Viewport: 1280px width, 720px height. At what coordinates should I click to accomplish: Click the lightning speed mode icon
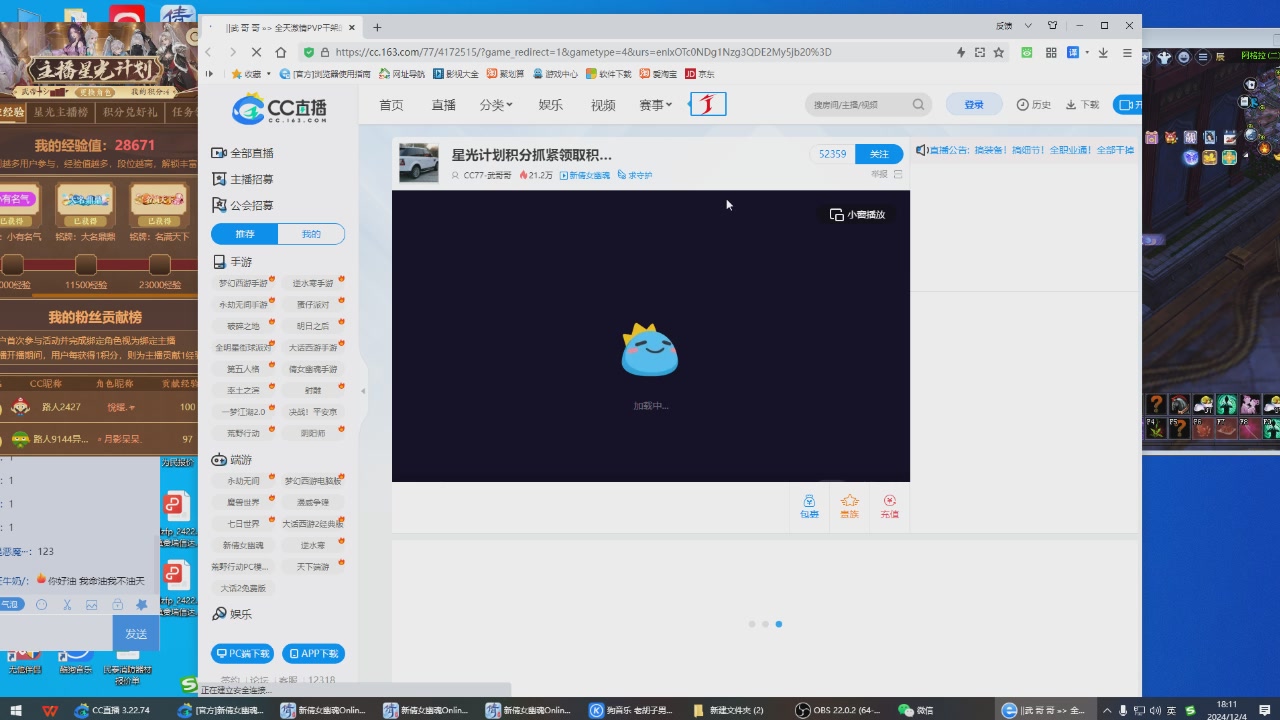tap(961, 52)
